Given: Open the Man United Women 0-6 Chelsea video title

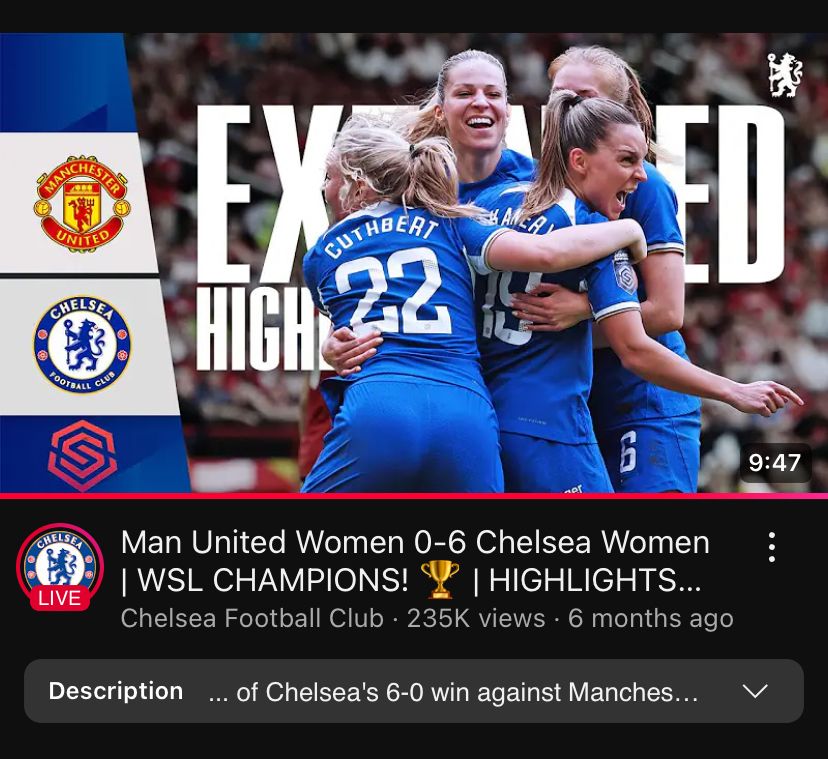Looking at the screenshot, I should click(x=415, y=561).
